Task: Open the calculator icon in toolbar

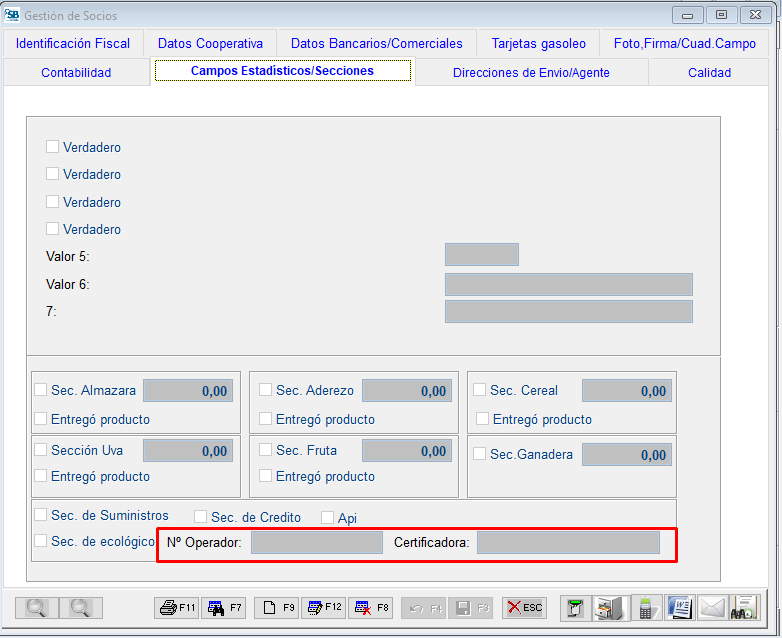Action: (x=646, y=607)
